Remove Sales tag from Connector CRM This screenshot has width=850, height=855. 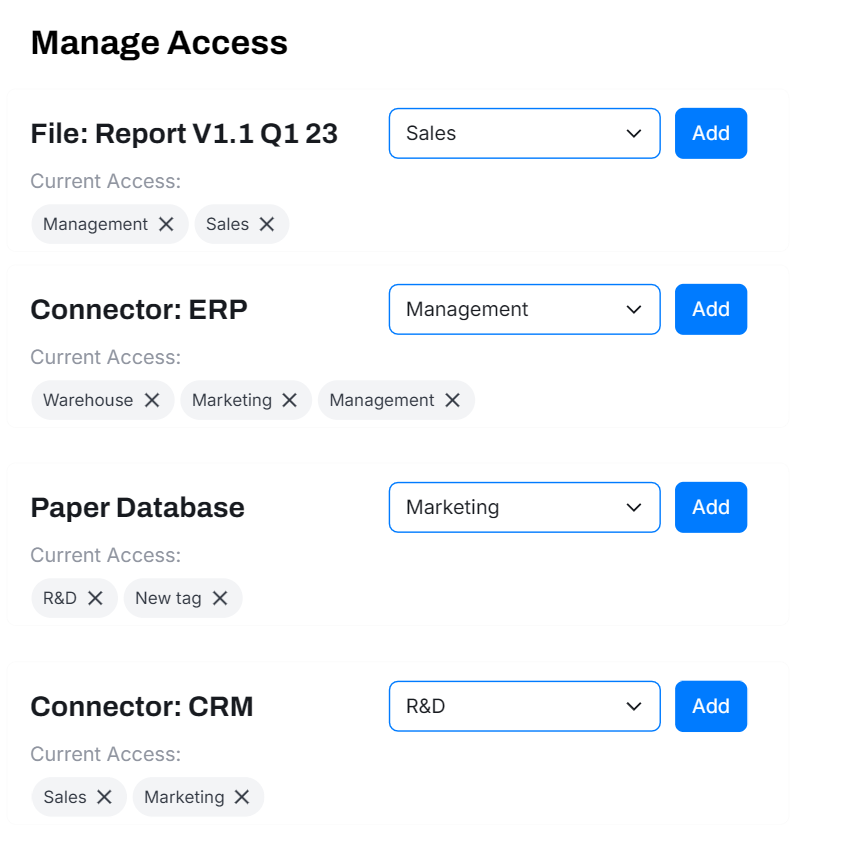[x=105, y=797]
